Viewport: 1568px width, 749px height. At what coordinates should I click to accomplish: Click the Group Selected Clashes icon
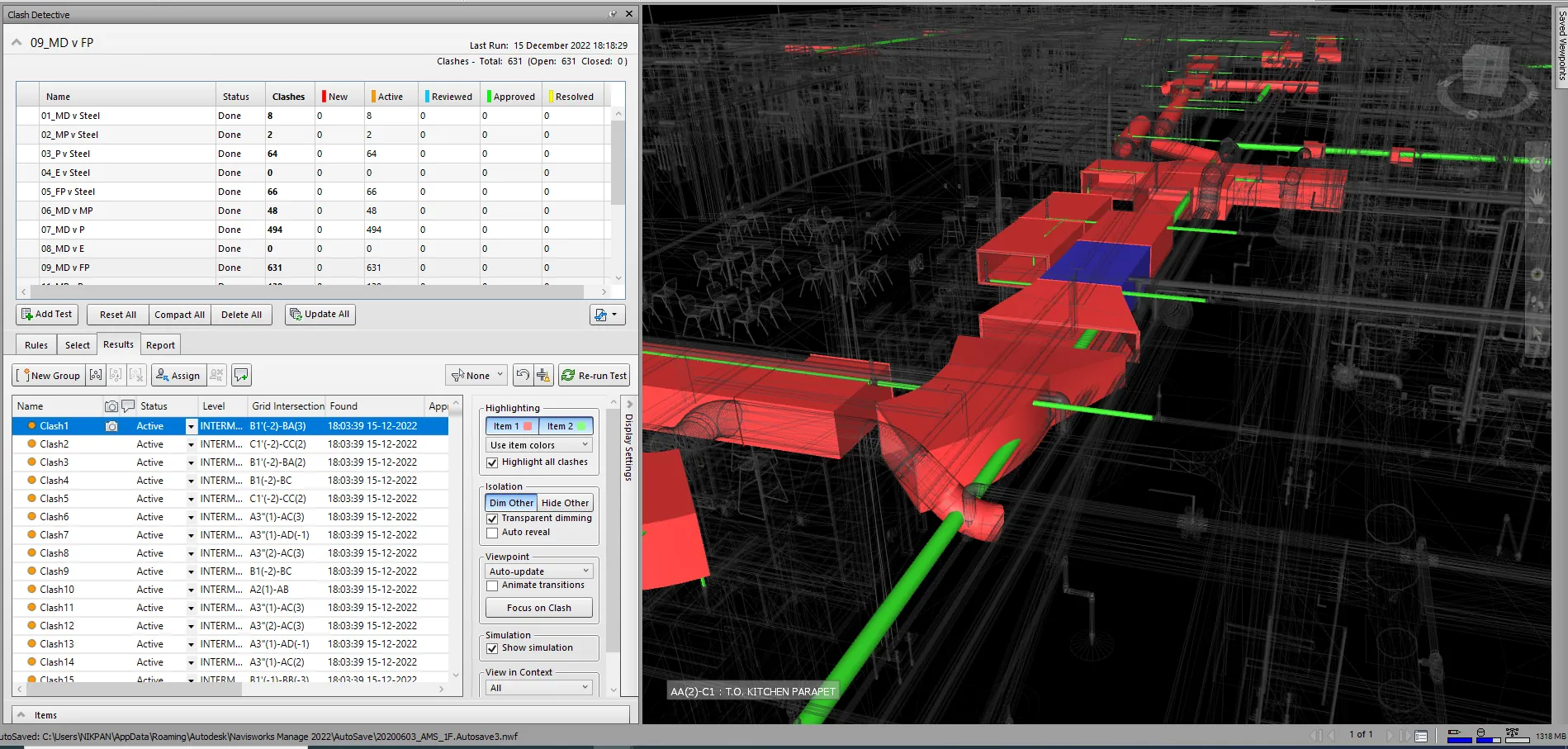[x=96, y=375]
